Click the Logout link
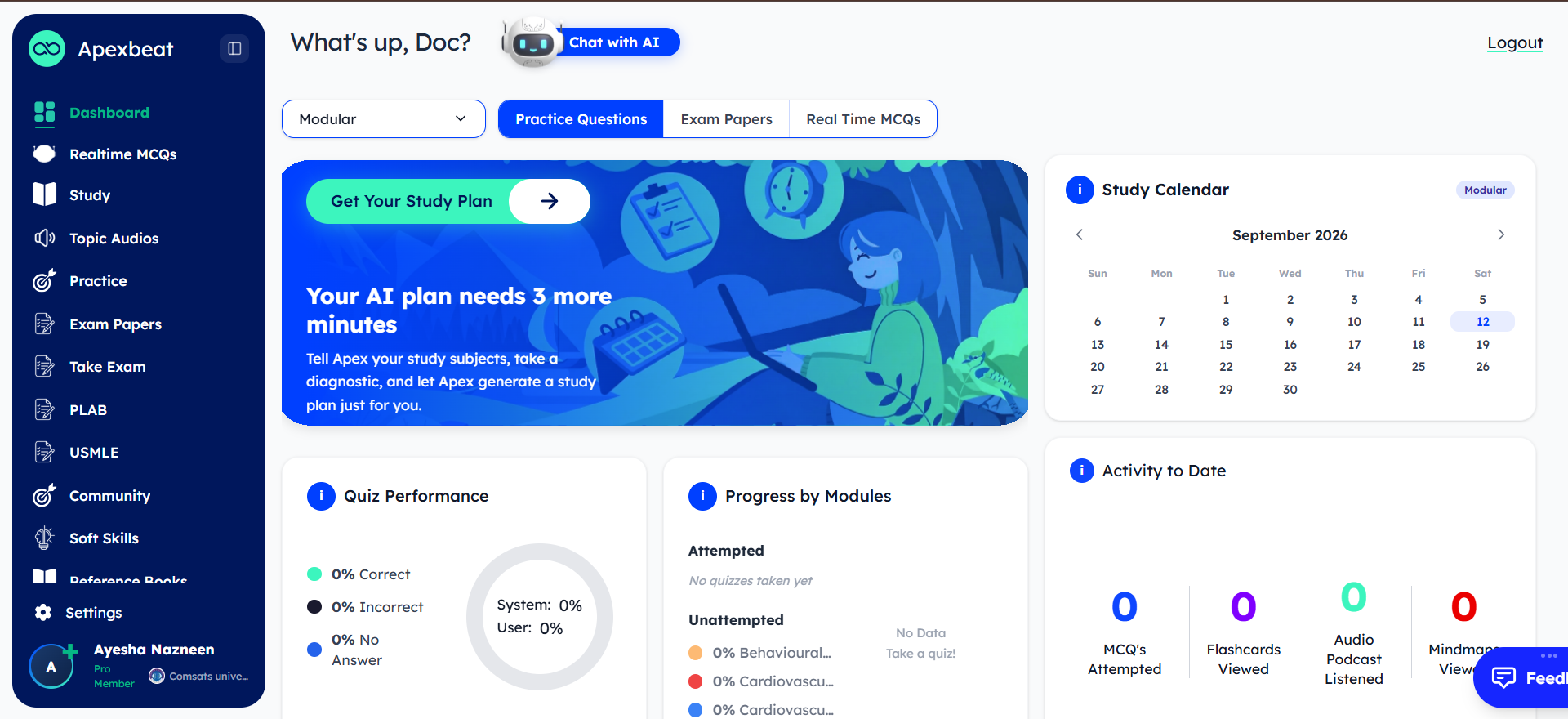The image size is (1568, 719). (1515, 42)
